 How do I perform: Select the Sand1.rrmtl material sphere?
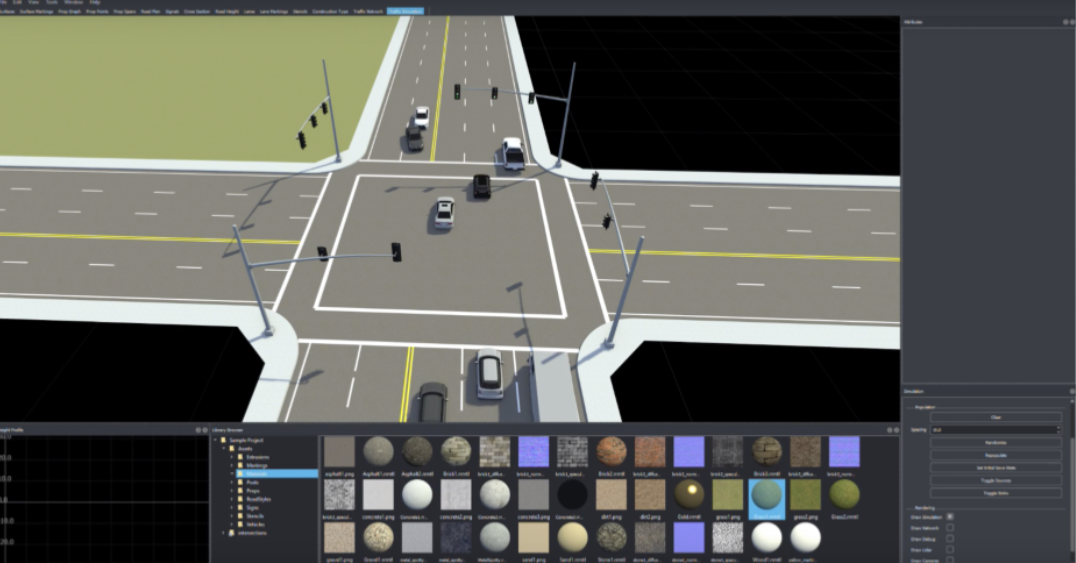point(572,537)
